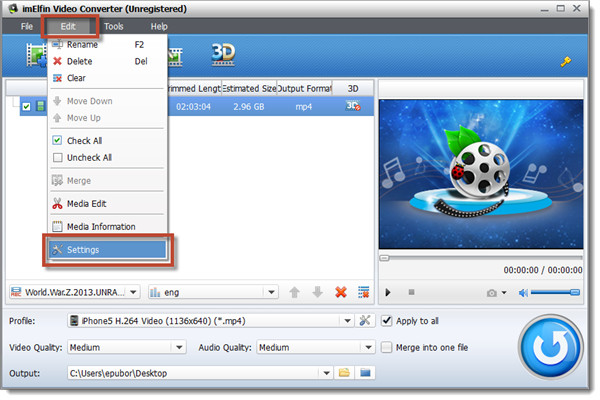The image size is (600, 400).
Task: Click the preview video thumbnail
Action: coord(481,174)
